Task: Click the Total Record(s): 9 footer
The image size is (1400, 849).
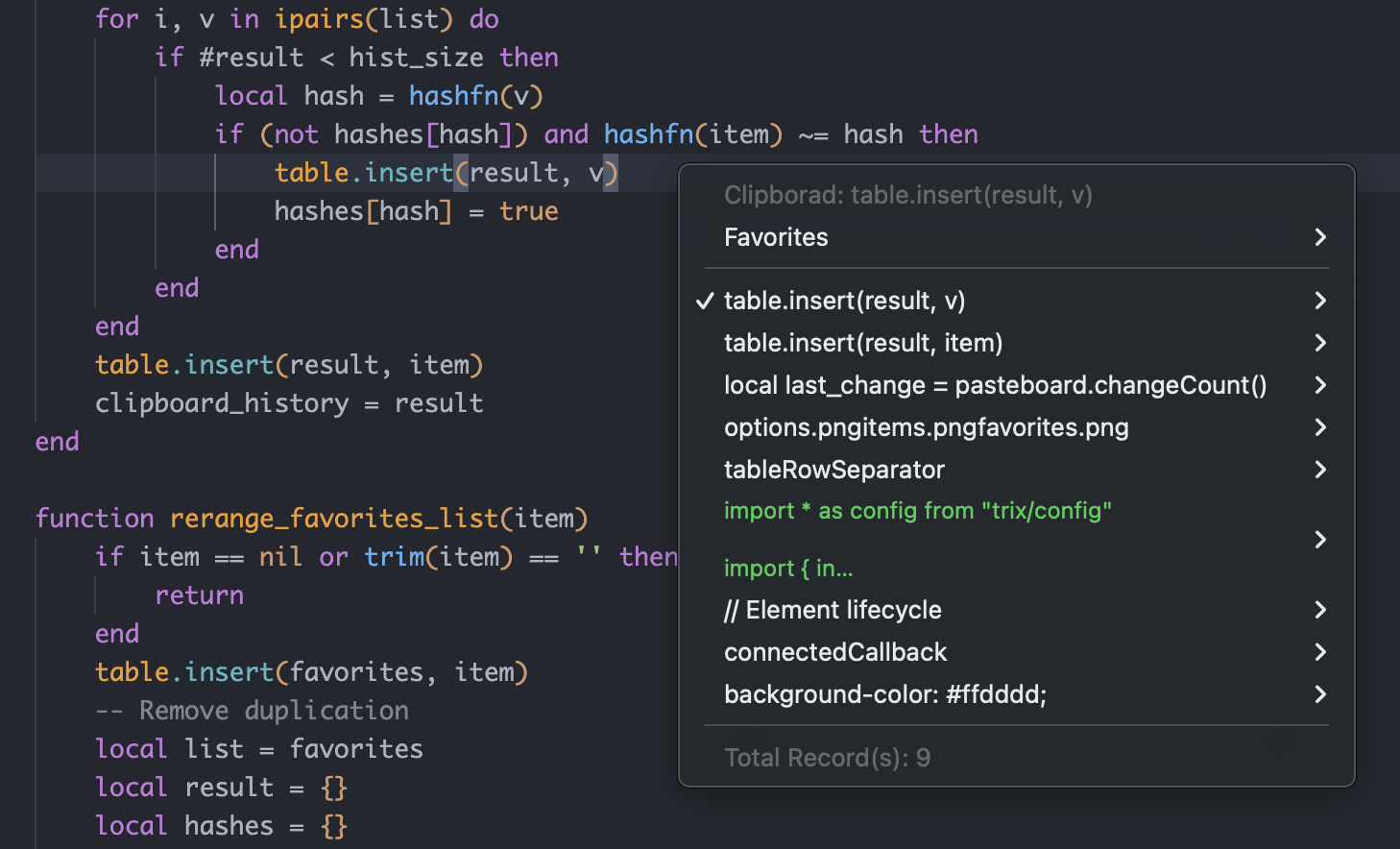Action: click(x=827, y=758)
